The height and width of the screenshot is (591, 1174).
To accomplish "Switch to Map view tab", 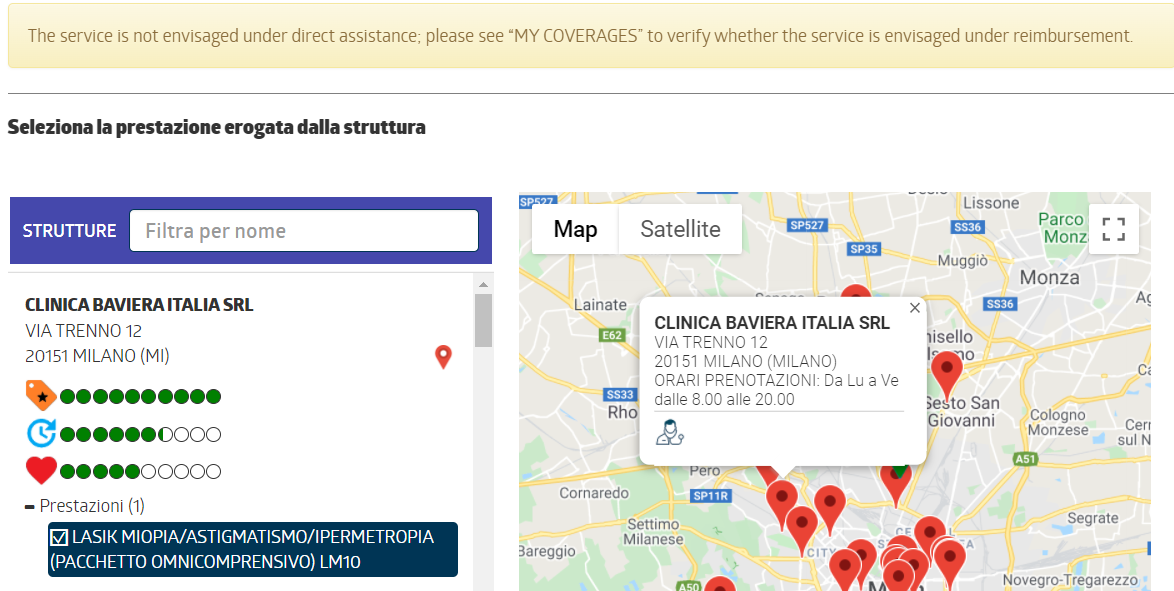I will (575, 229).
